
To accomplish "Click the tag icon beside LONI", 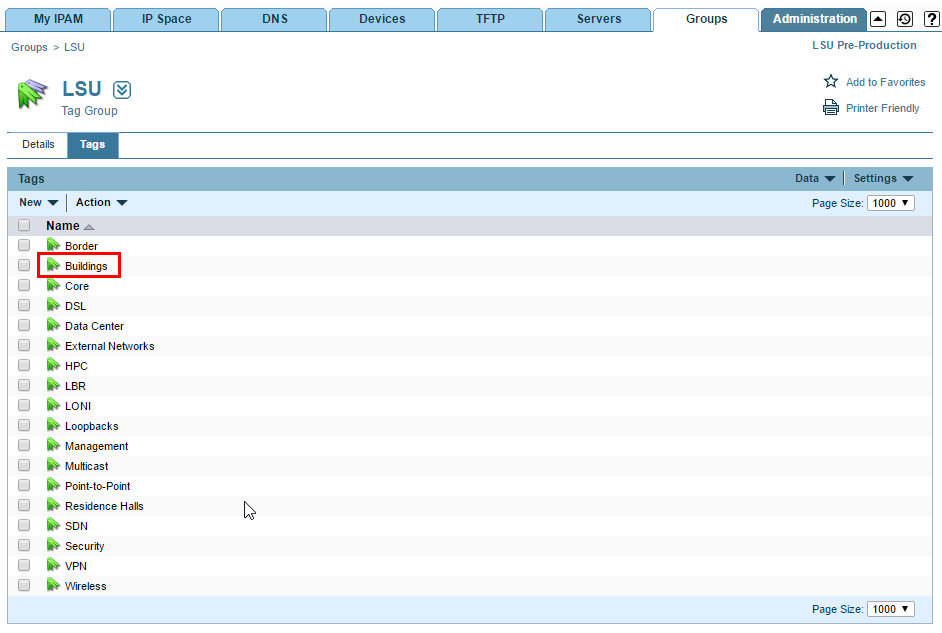I will pyautogui.click(x=53, y=405).
